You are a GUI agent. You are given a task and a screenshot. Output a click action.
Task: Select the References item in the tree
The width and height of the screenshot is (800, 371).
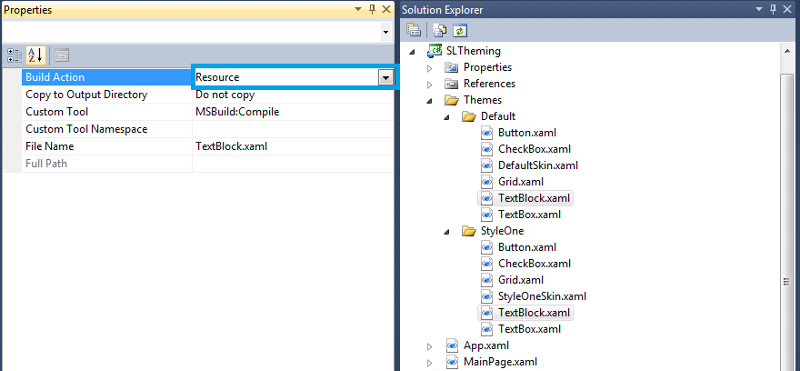click(x=489, y=84)
